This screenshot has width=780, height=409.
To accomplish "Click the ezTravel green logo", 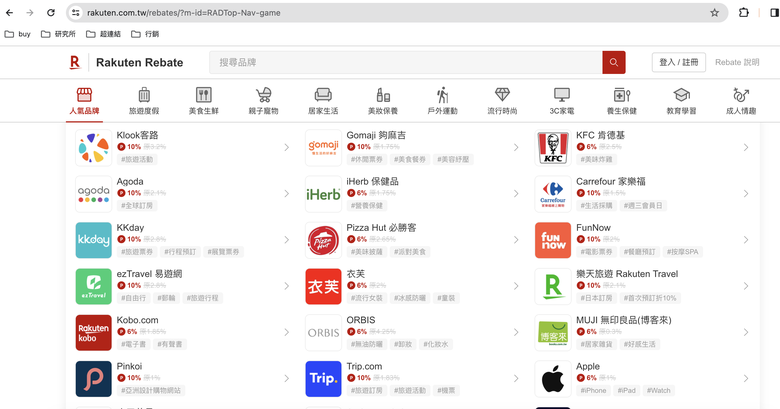I will pyautogui.click(x=94, y=287).
